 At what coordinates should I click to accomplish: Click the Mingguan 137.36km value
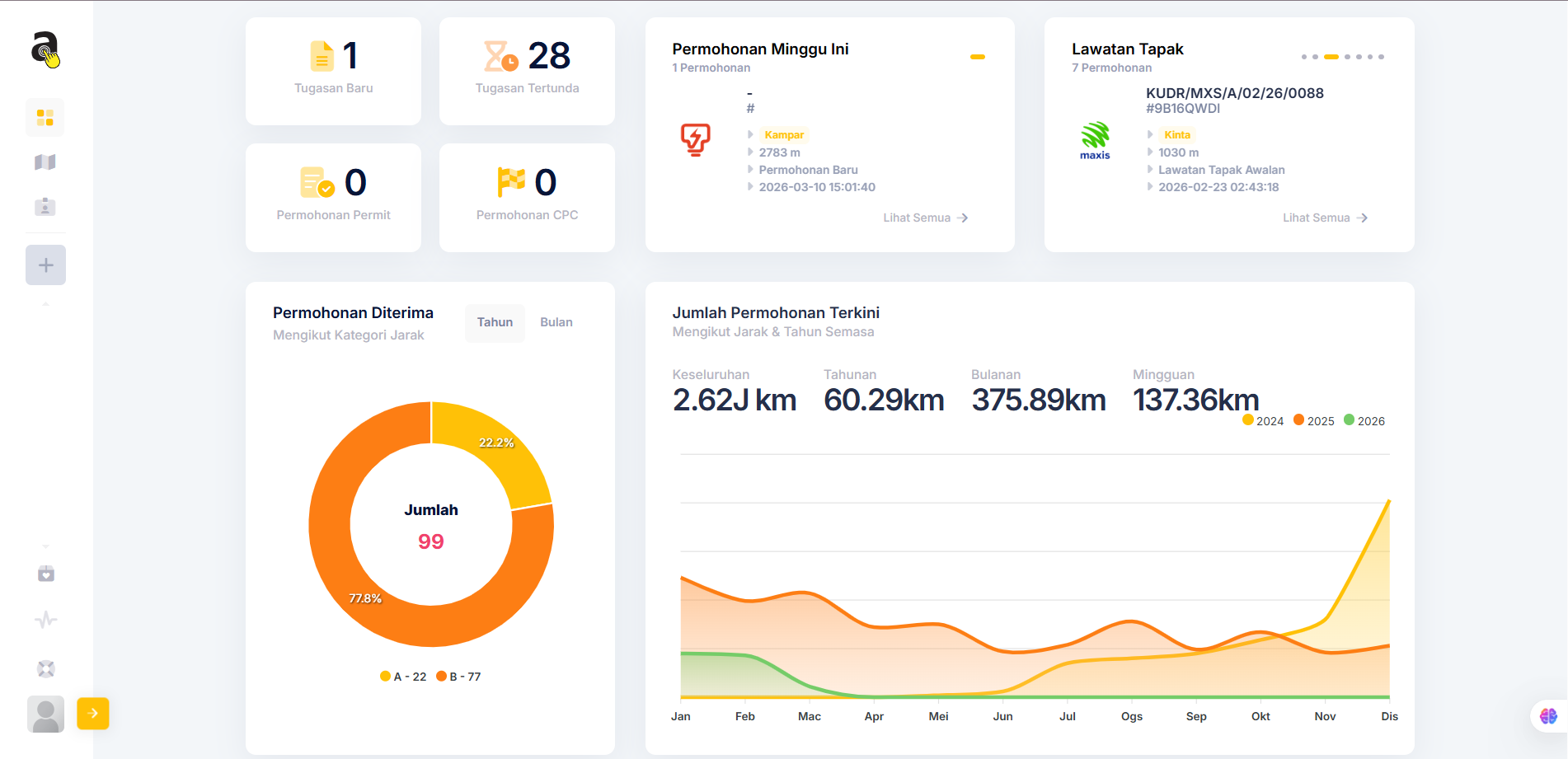(1196, 400)
